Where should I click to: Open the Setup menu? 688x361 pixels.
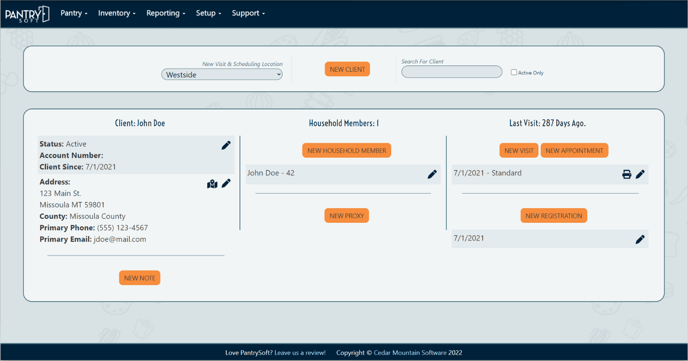pyautogui.click(x=208, y=13)
